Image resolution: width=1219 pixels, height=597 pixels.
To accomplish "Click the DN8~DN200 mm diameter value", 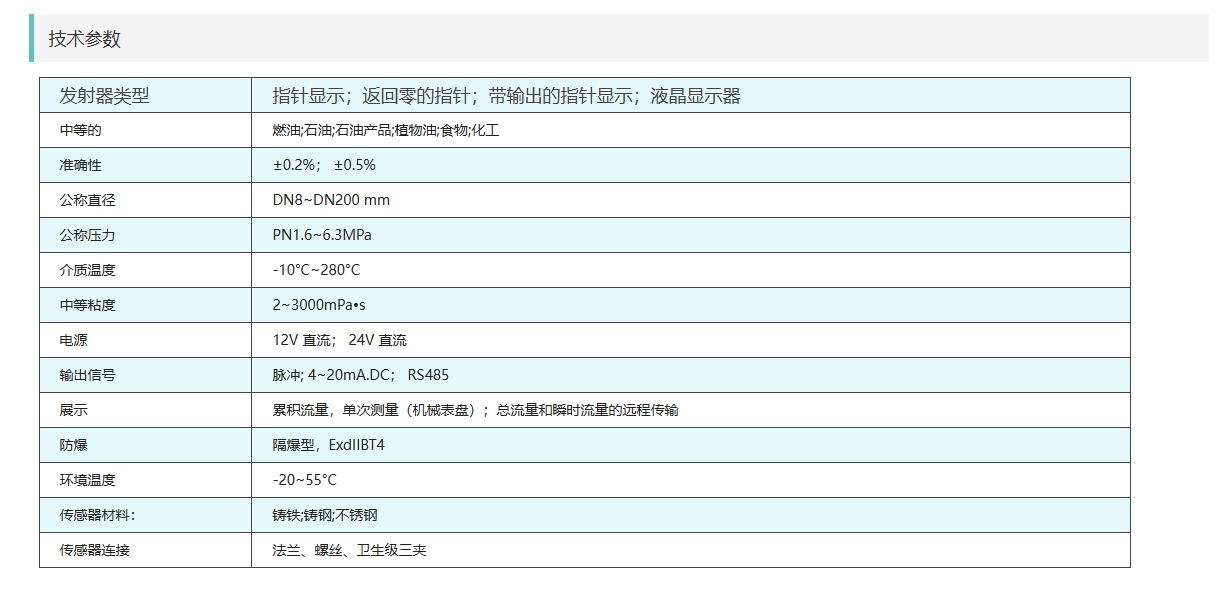I will coord(331,200).
